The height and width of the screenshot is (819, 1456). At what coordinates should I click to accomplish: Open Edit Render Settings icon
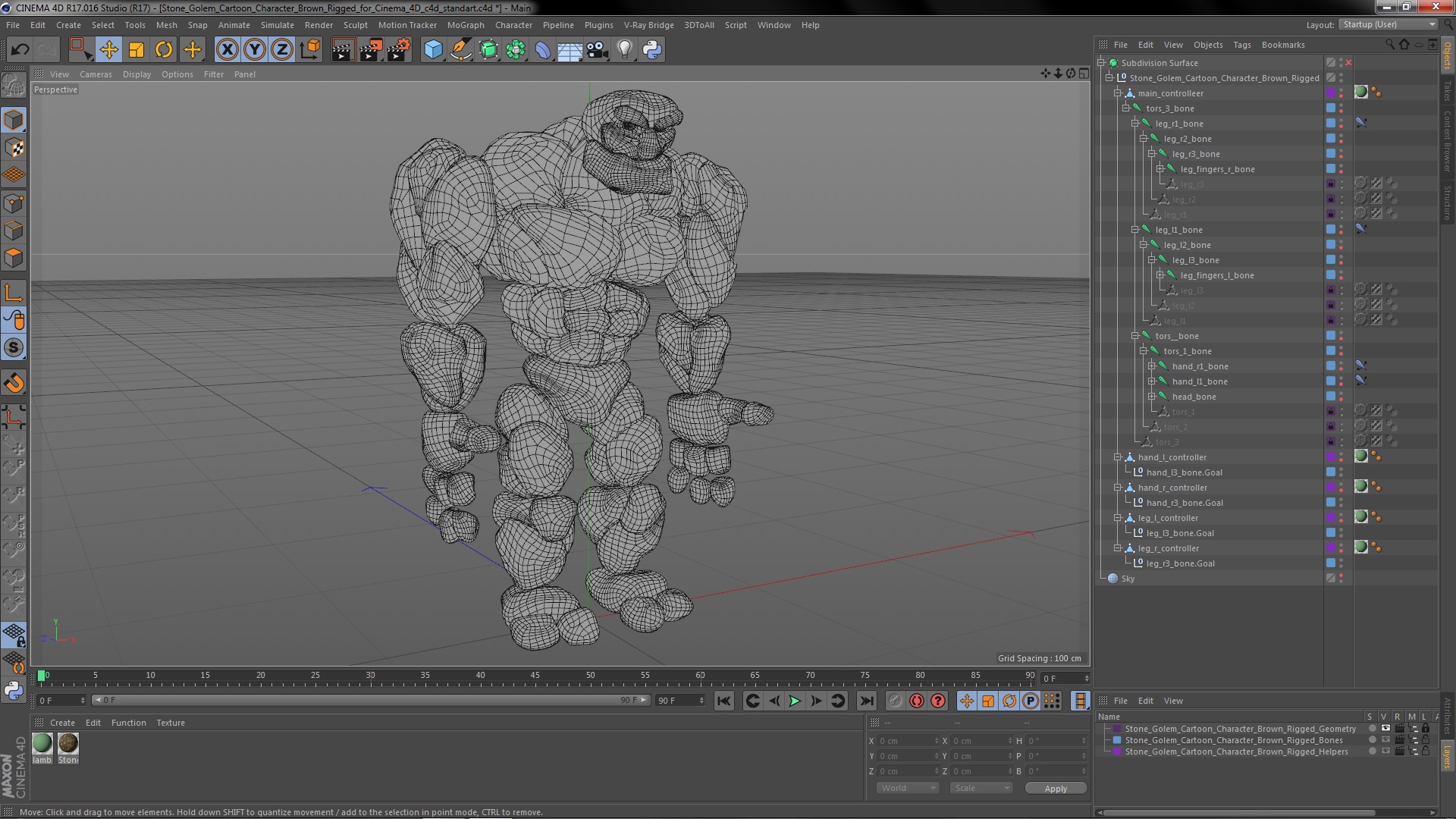[398, 50]
